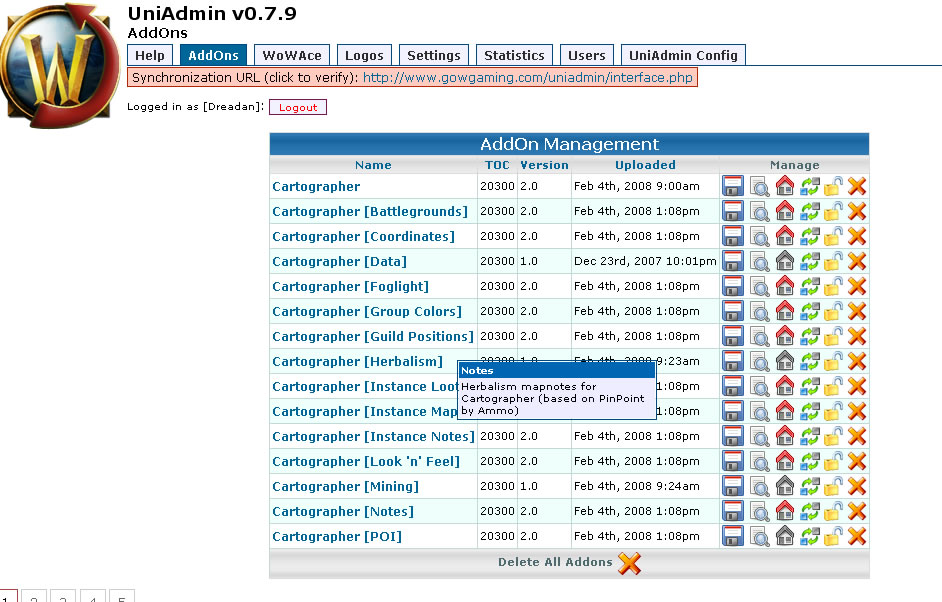The width and height of the screenshot is (942, 602).
Task: Open the Cartographer addon link
Action: tap(316, 187)
